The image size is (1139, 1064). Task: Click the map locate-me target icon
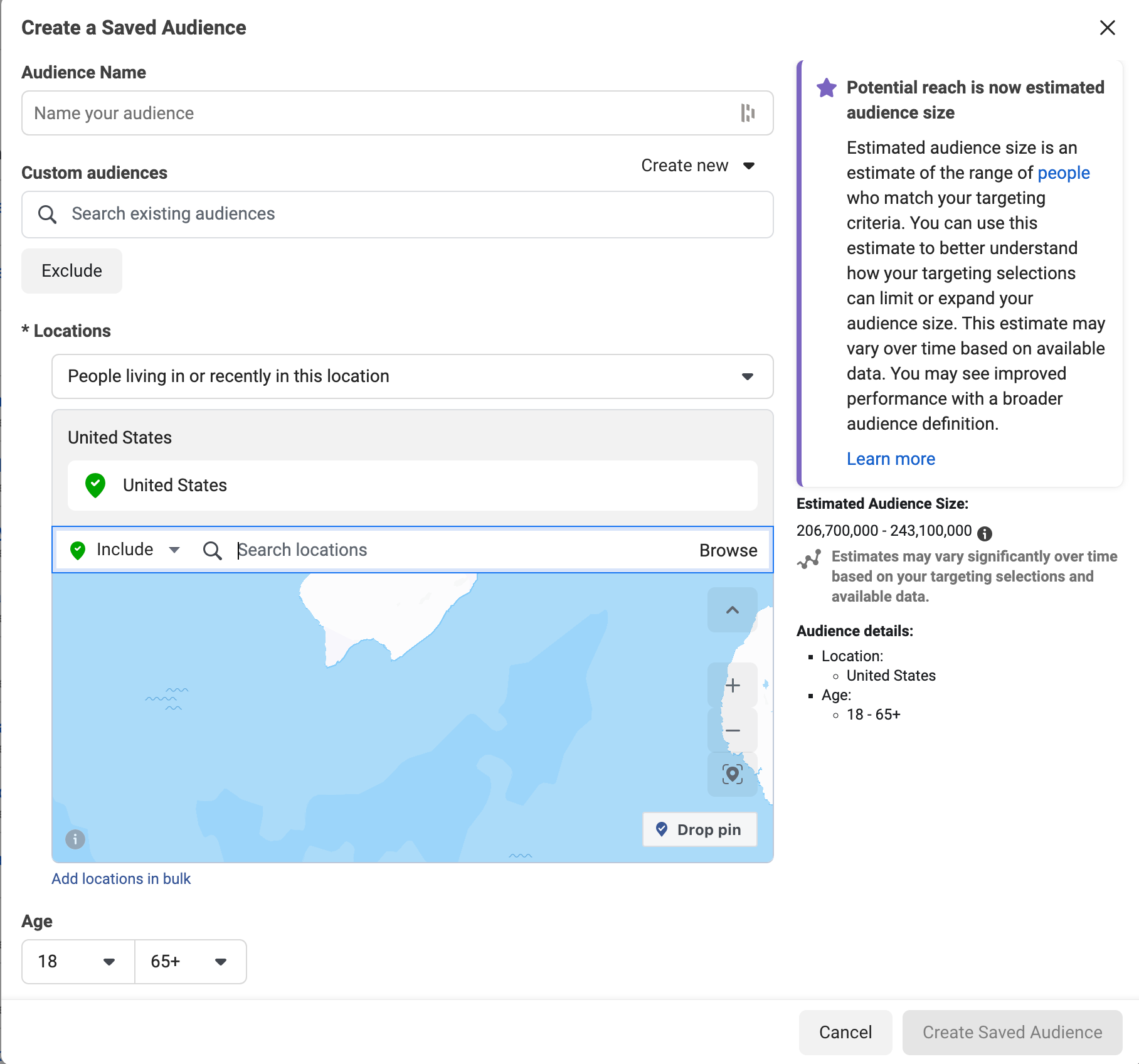pos(732,774)
